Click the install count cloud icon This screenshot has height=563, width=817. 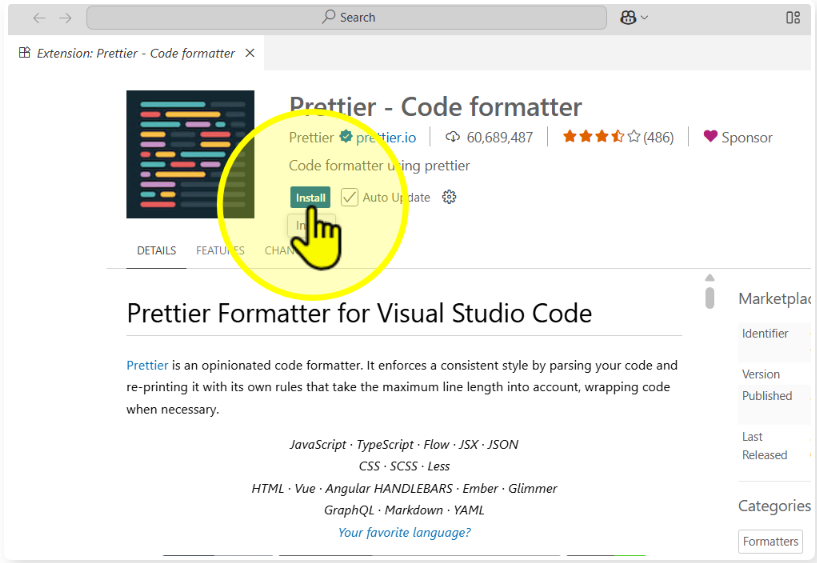tap(452, 137)
